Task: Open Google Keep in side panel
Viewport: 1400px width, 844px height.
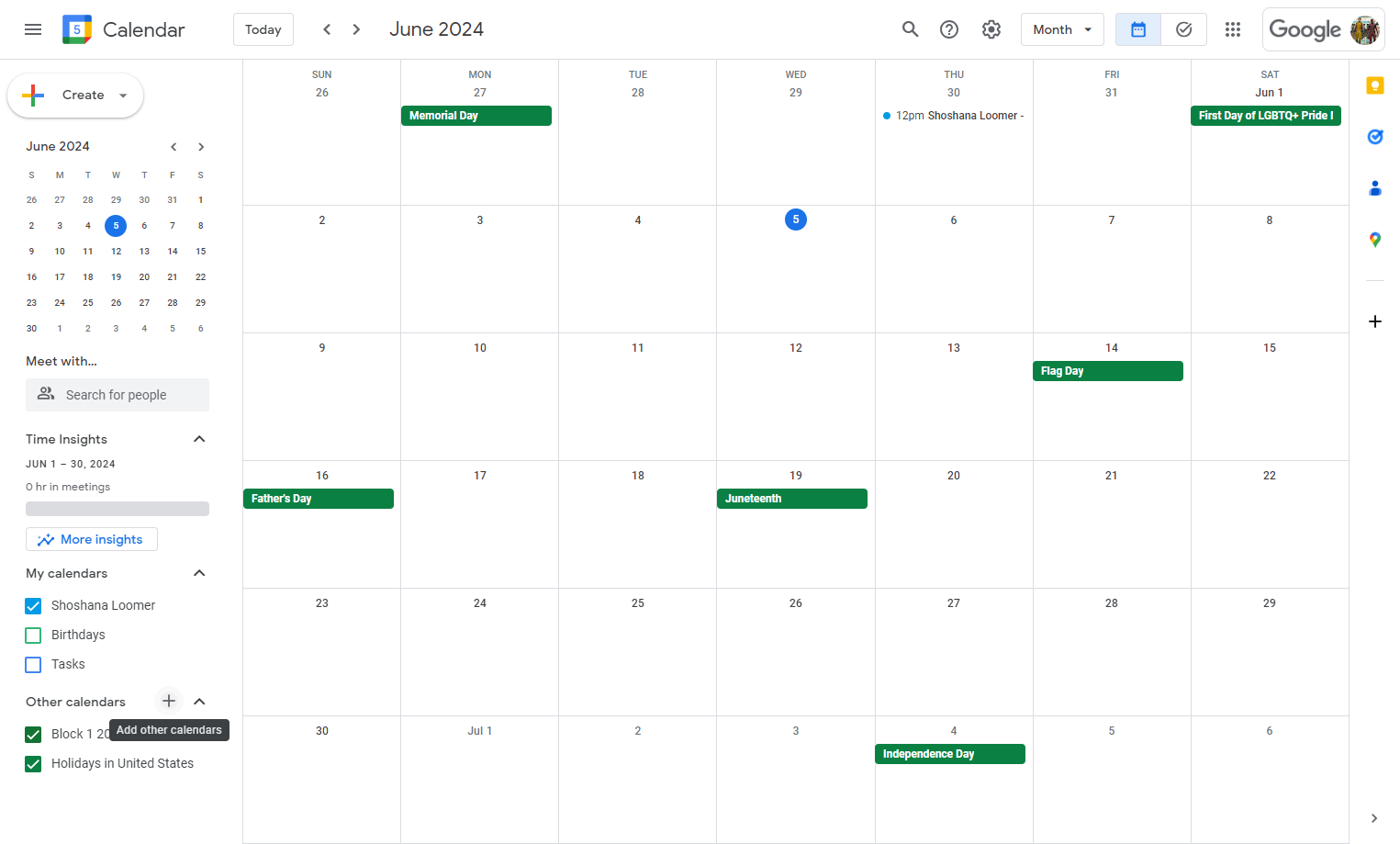Action: [x=1374, y=85]
